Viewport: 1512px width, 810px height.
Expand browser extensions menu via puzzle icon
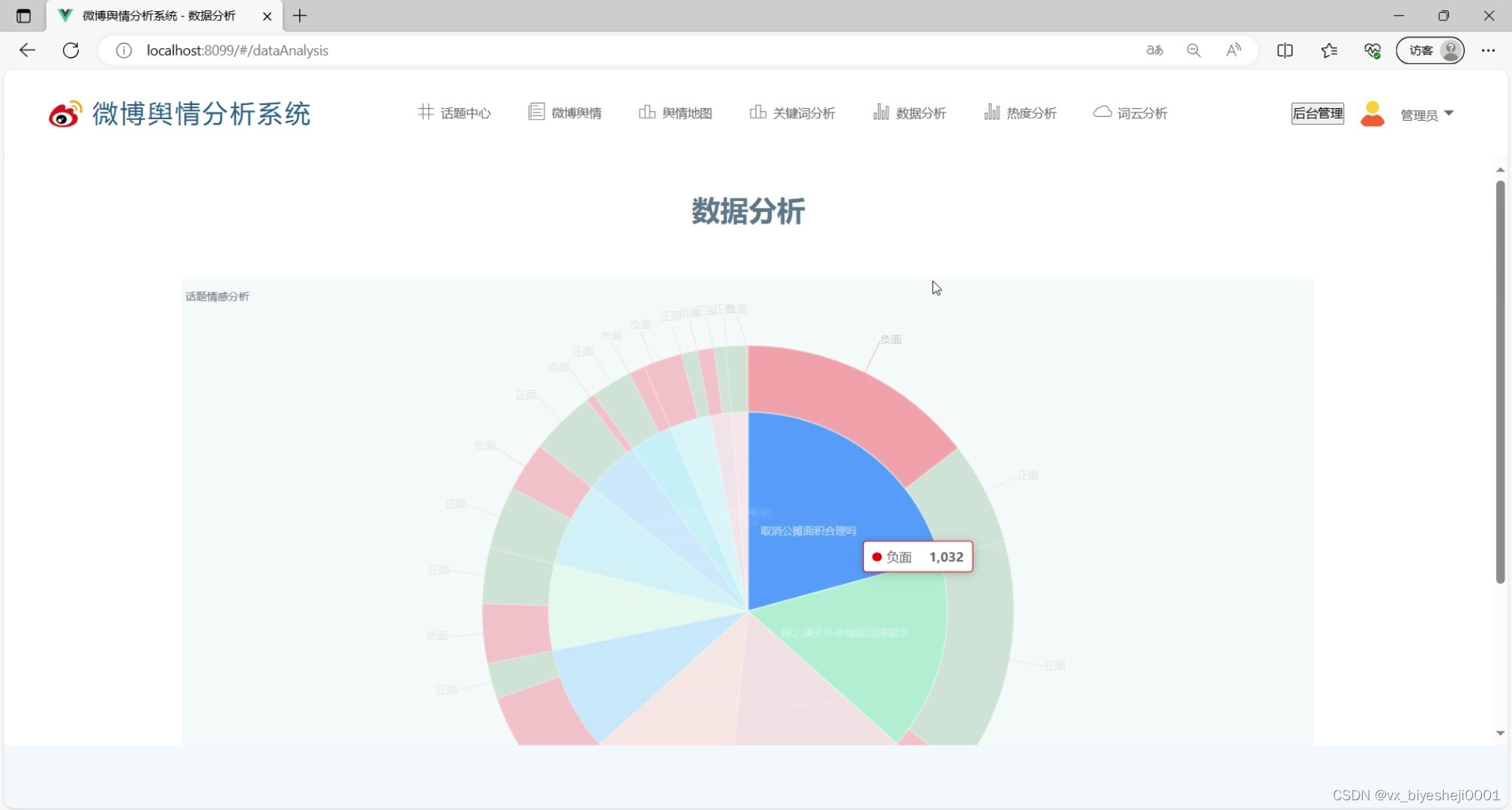(x=1372, y=50)
